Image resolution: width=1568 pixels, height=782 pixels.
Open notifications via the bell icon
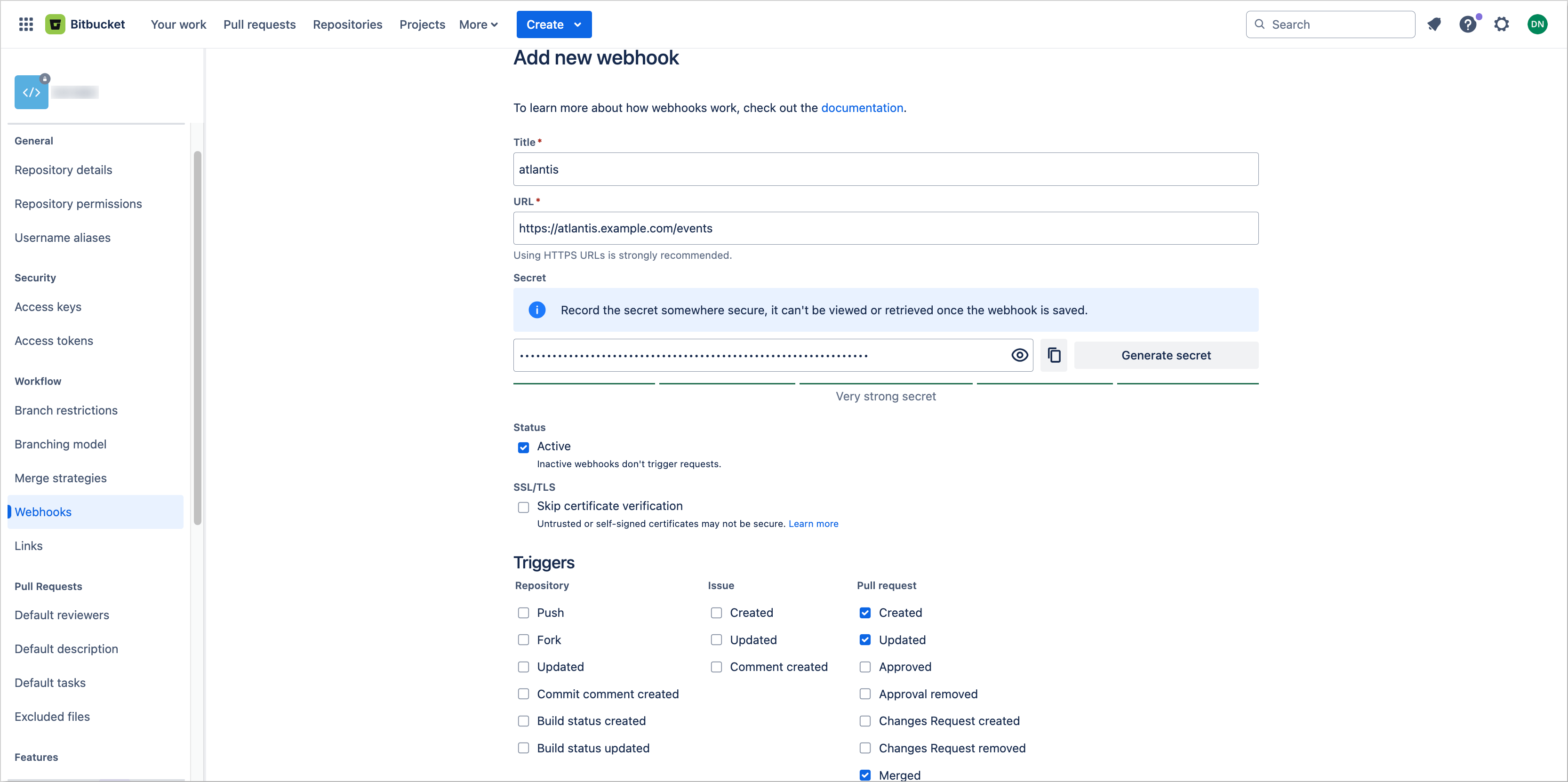pos(1435,24)
